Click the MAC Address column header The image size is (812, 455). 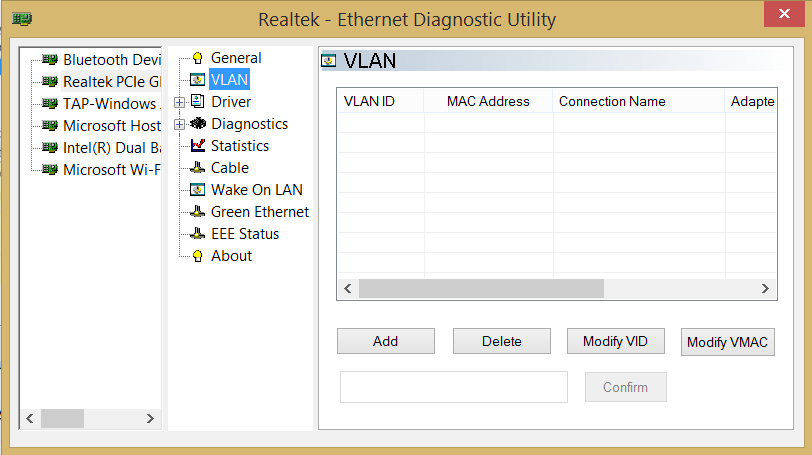point(488,101)
